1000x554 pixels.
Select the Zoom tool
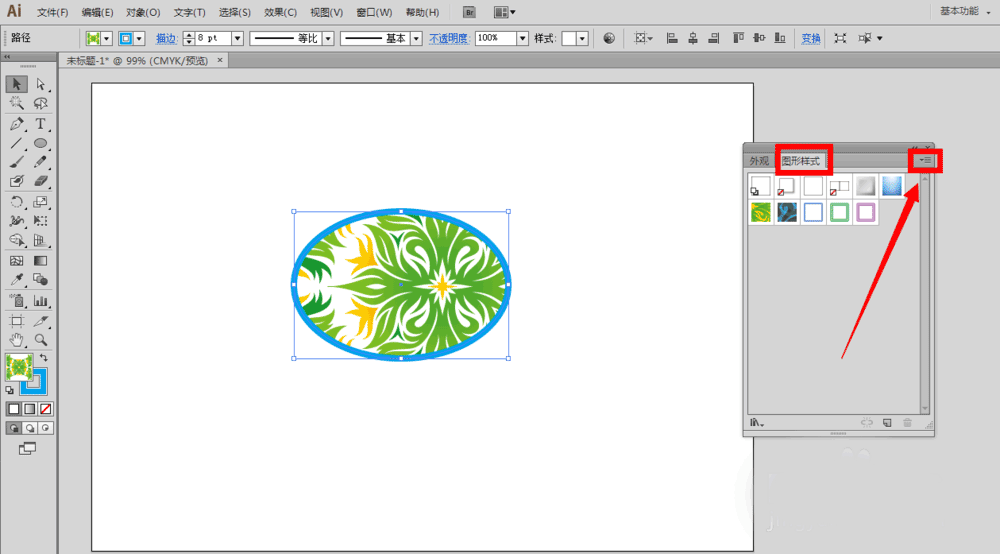(41, 340)
